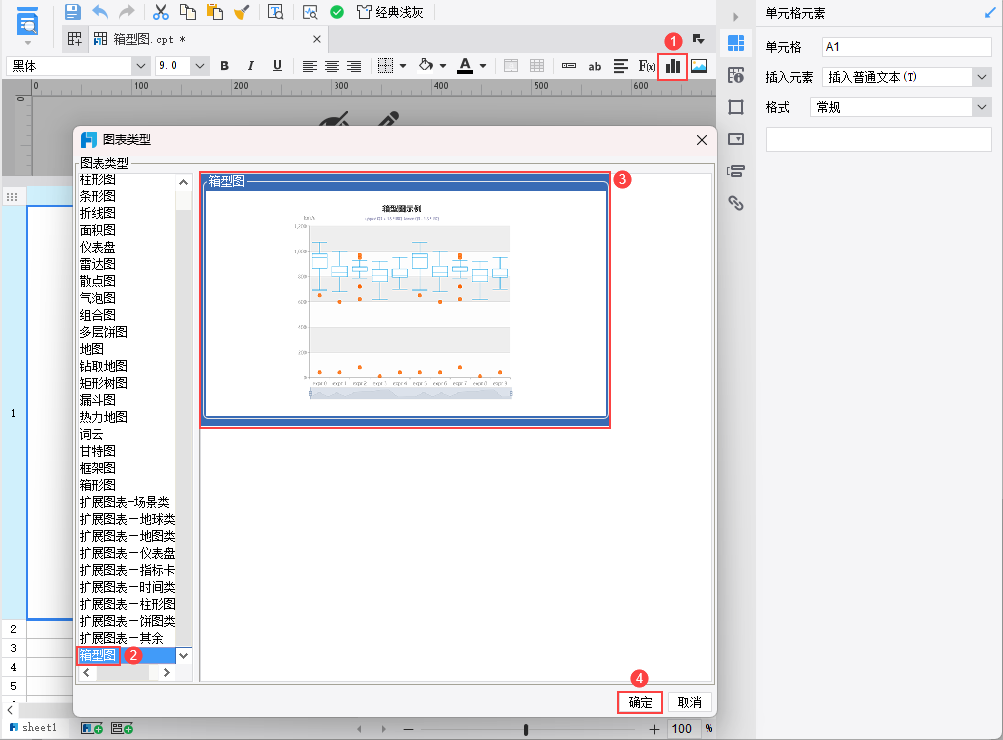
Task: Click the 确定 button
Action: click(640, 702)
